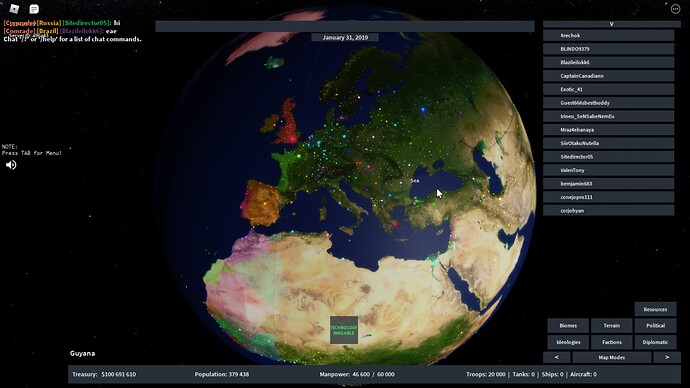
Task: Switch to the Resources map mode
Action: pyautogui.click(x=655, y=309)
